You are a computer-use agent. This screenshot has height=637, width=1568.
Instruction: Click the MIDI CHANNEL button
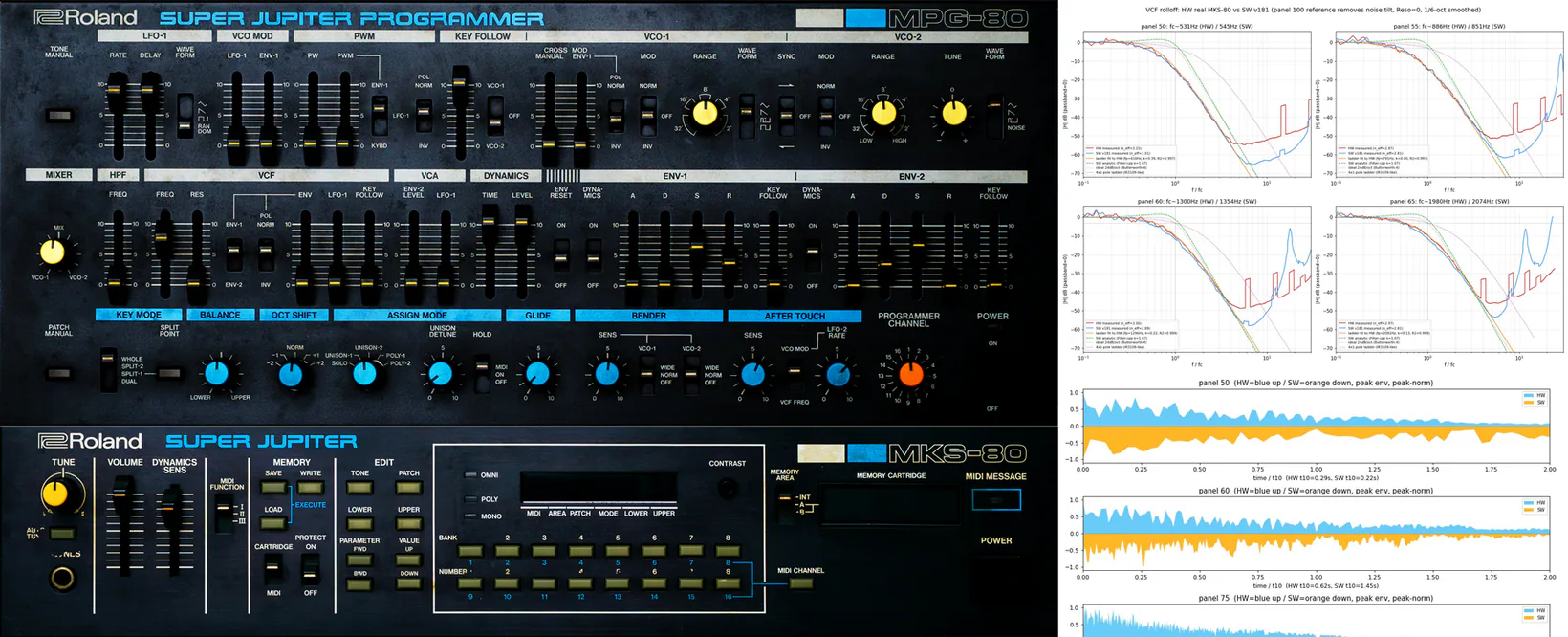pos(800,583)
